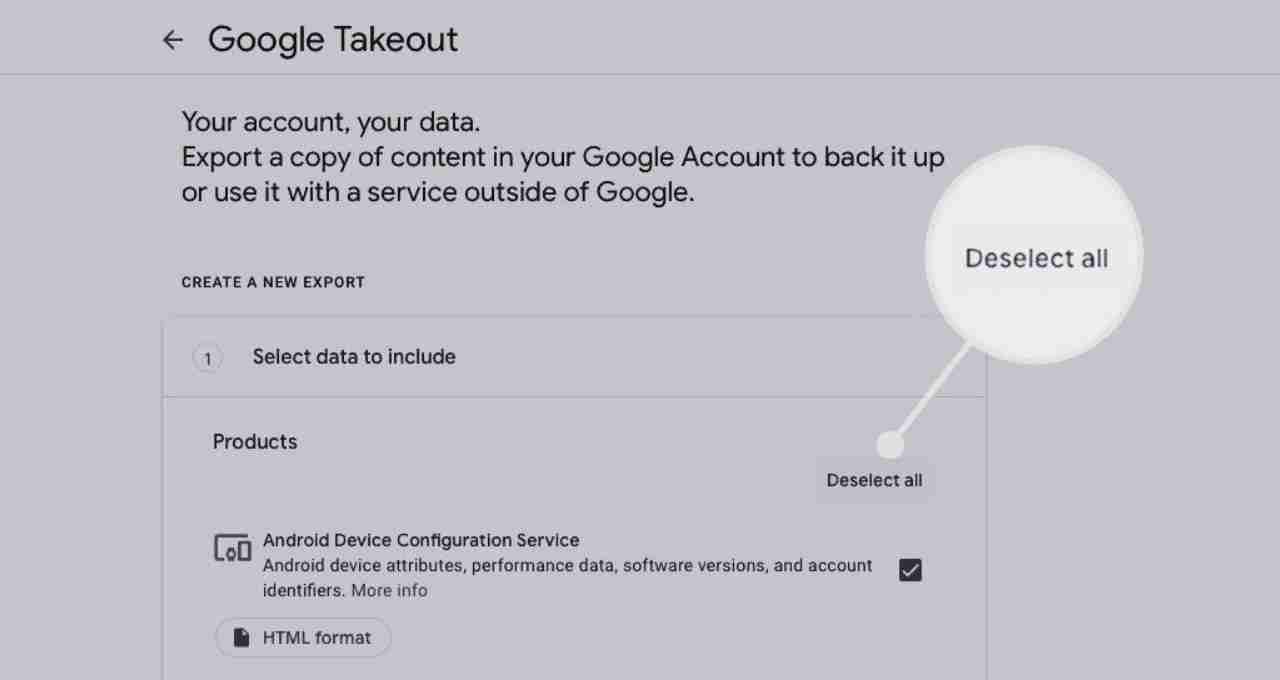The width and height of the screenshot is (1280, 680).
Task: Click the magnified Deselect all callout
Action: pos(1036,258)
